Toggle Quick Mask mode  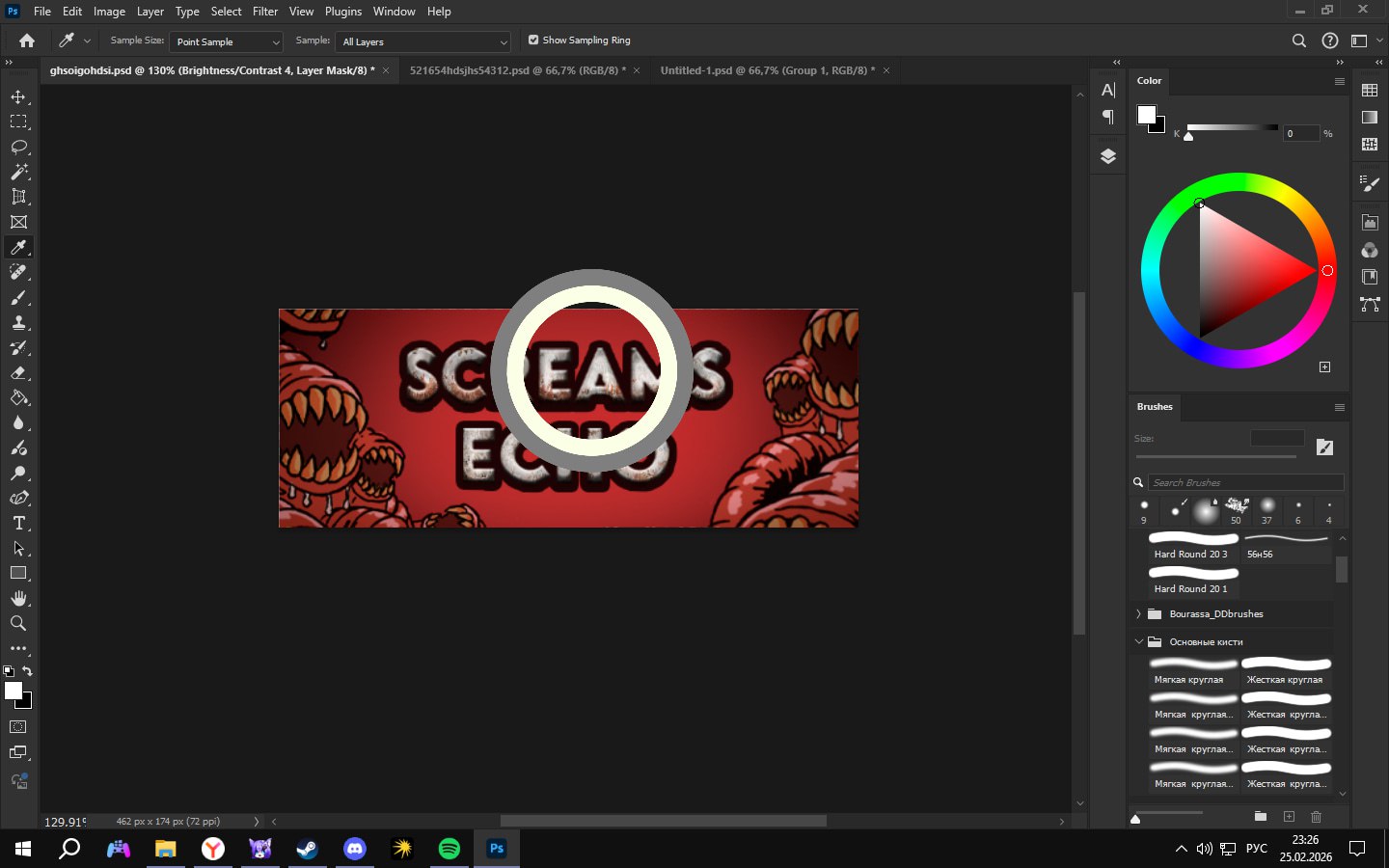(18, 727)
